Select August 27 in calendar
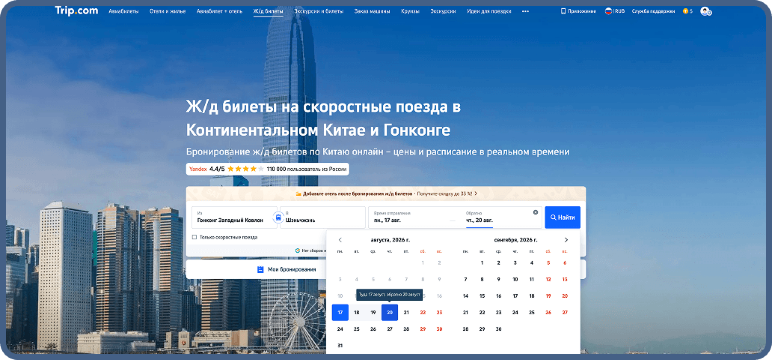The image size is (772, 360). coord(389,329)
